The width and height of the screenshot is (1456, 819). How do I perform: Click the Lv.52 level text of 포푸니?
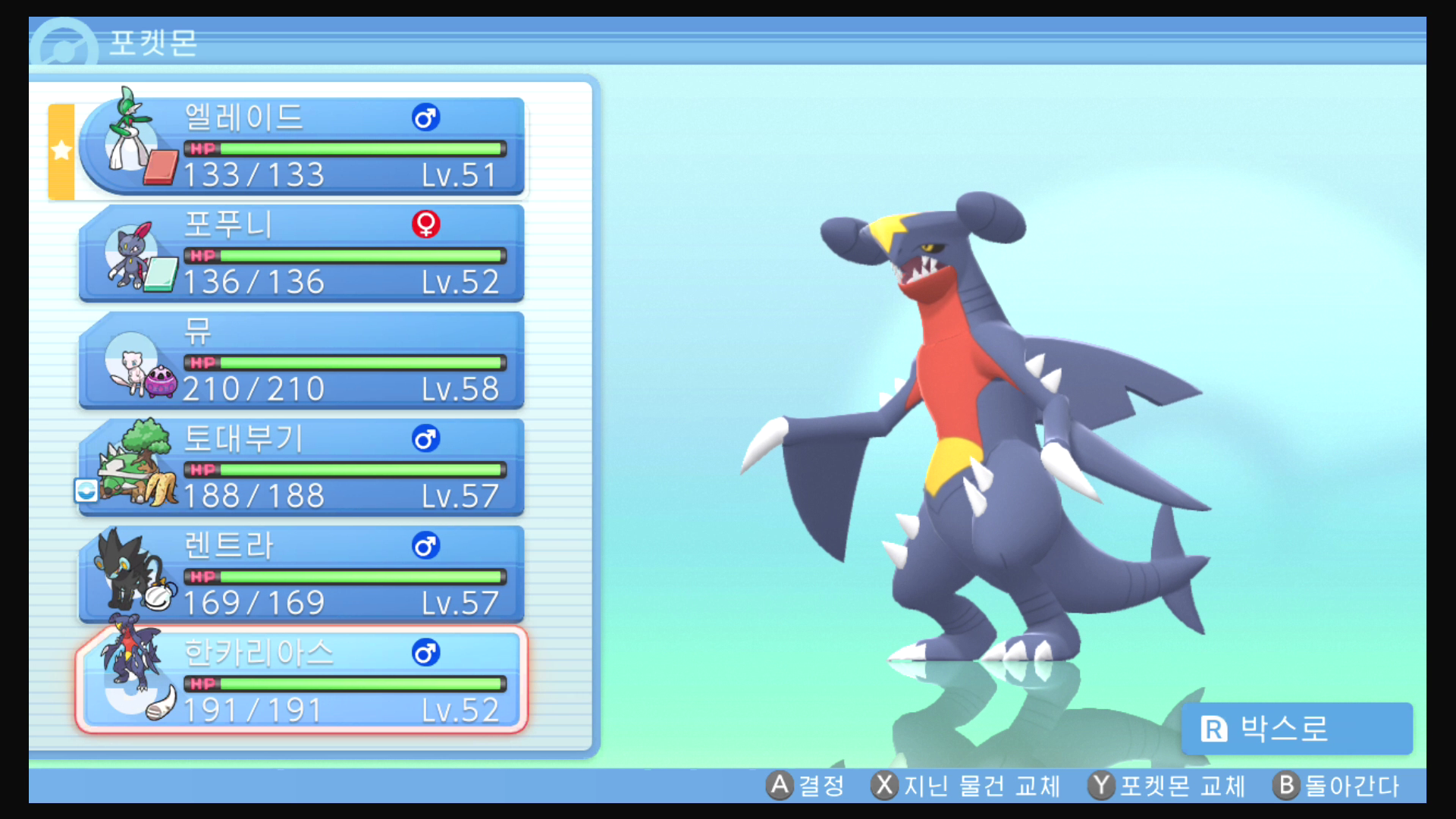point(460,282)
